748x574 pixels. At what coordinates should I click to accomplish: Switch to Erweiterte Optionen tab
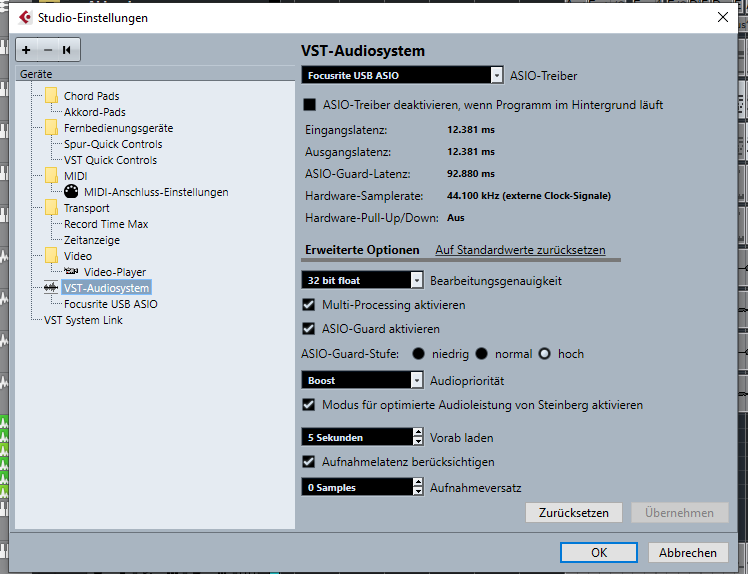tap(362, 250)
